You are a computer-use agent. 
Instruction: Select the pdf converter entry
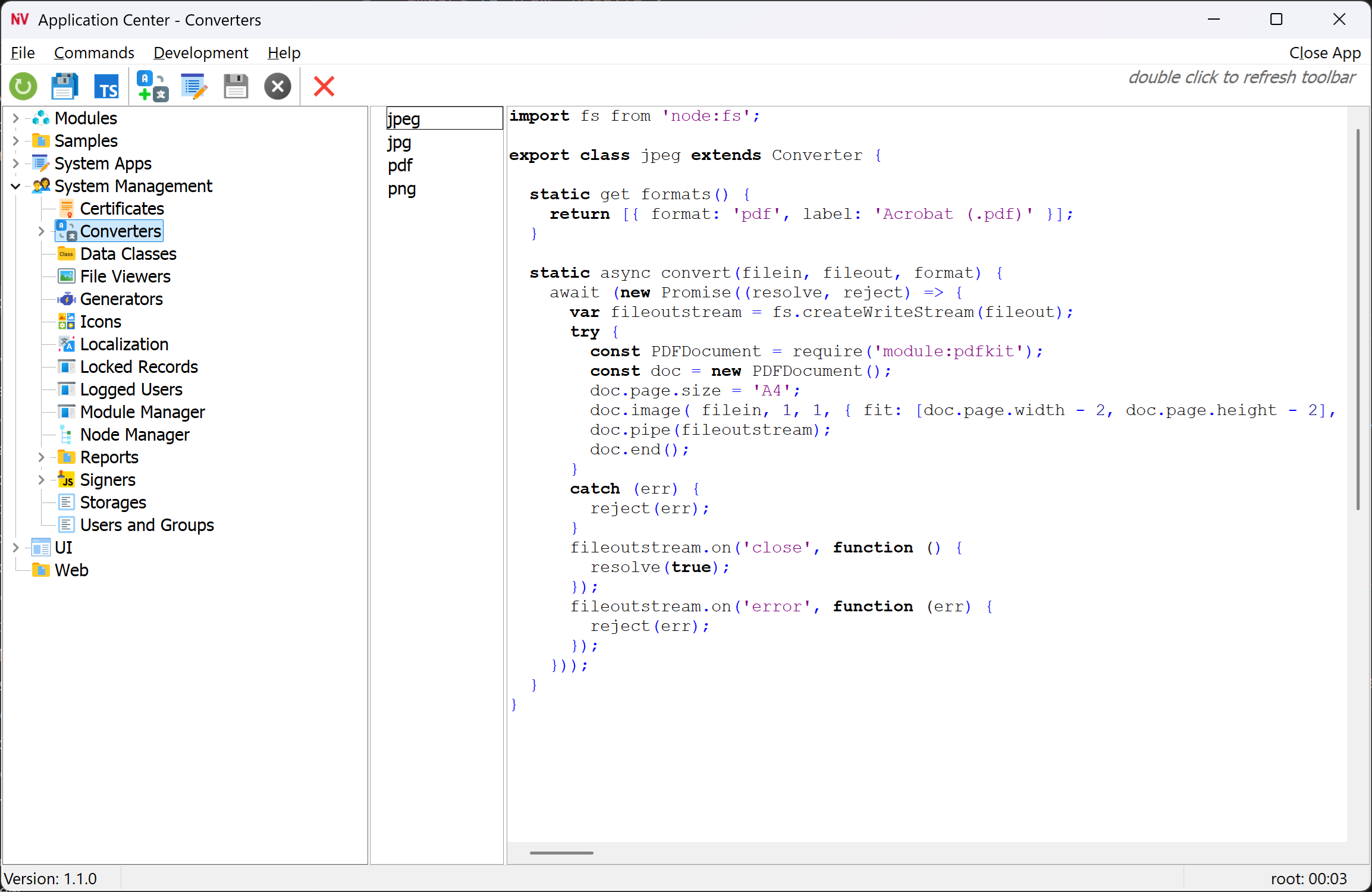point(400,165)
